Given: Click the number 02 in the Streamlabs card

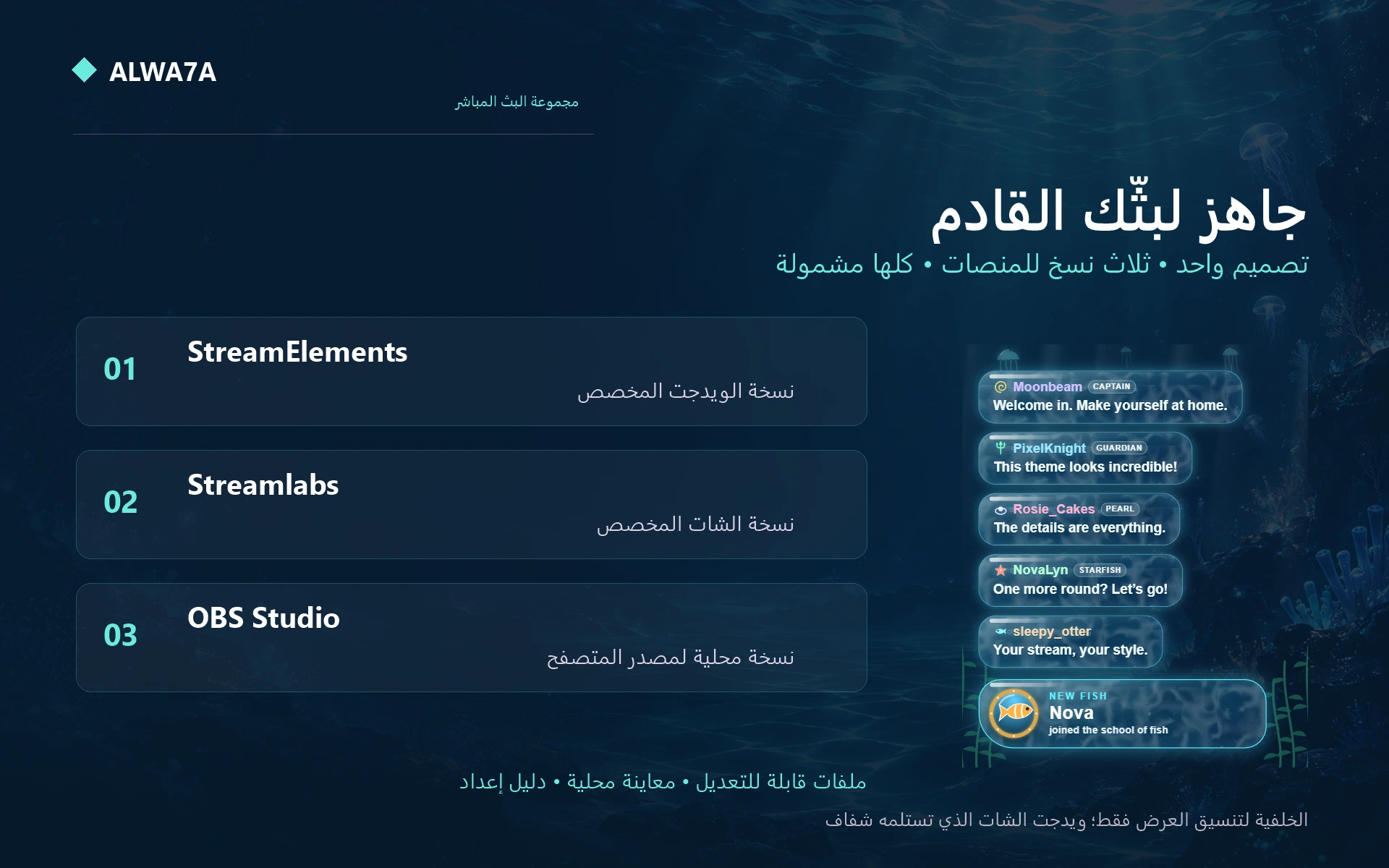Looking at the screenshot, I should [120, 502].
